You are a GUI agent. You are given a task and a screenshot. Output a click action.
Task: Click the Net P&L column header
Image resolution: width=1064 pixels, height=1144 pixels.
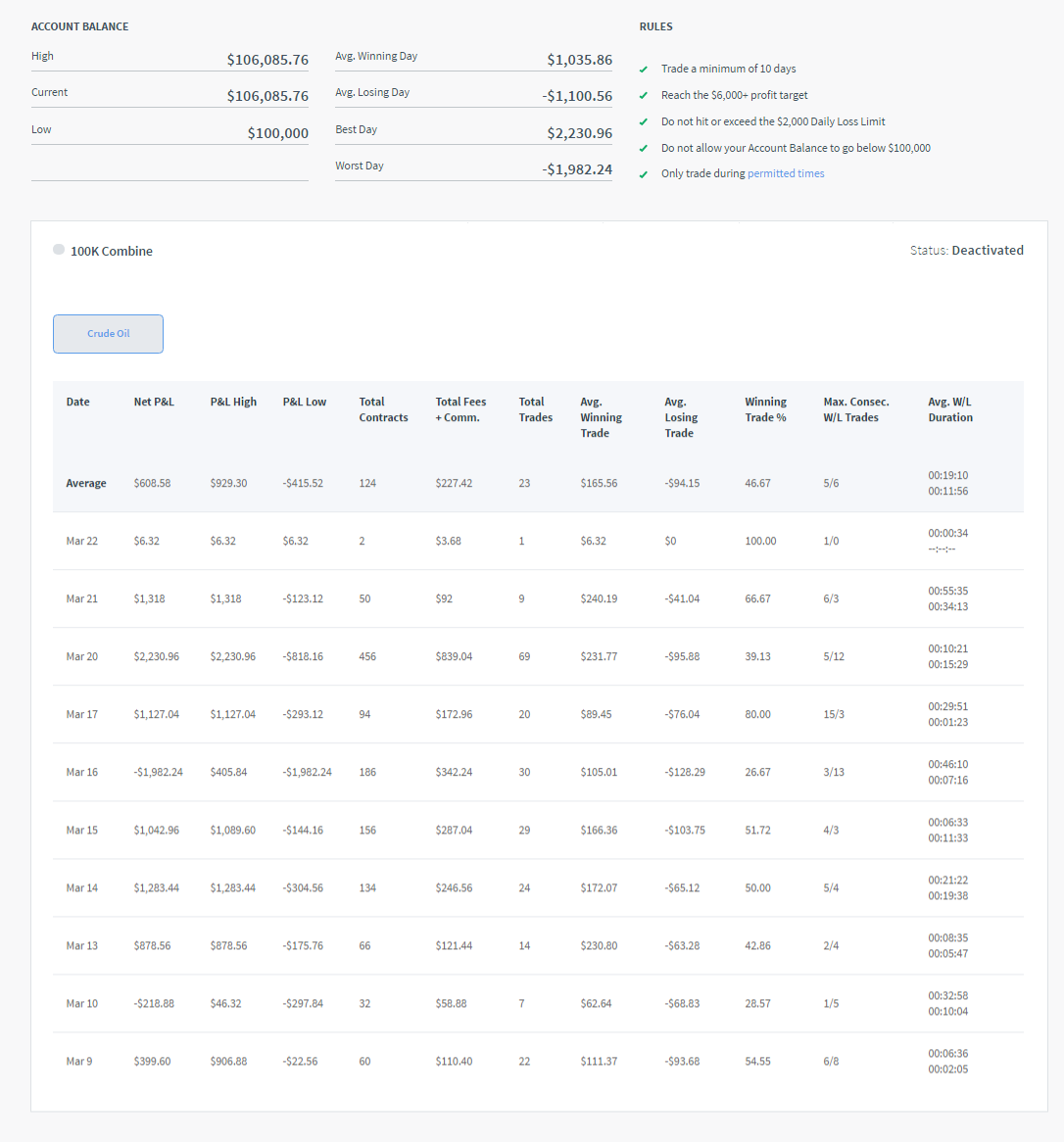tap(154, 402)
